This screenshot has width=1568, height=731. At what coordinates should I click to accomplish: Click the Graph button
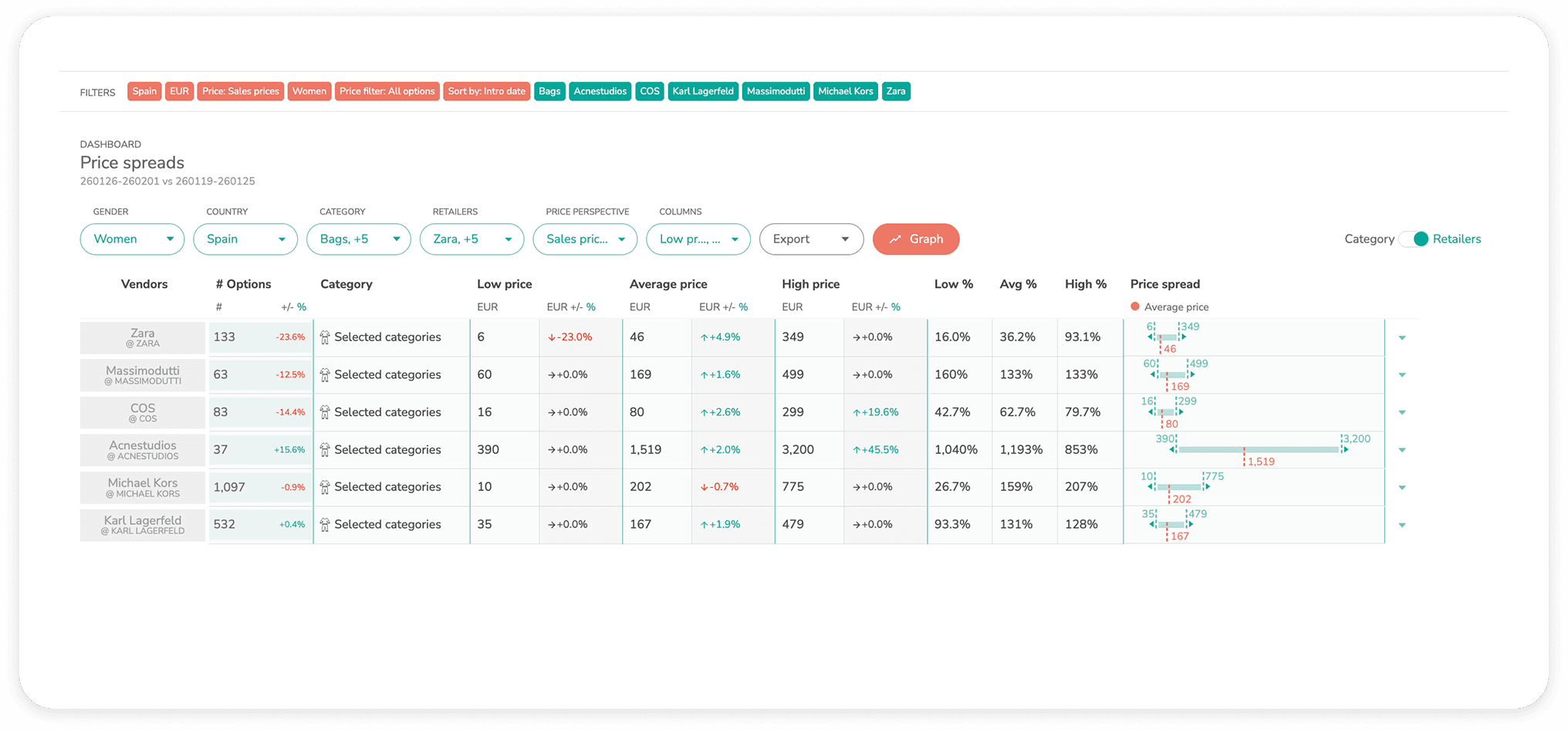click(x=916, y=239)
